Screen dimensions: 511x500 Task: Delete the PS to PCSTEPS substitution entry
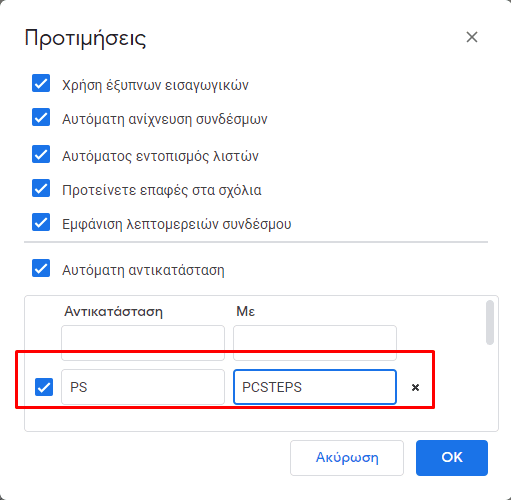[415, 387]
